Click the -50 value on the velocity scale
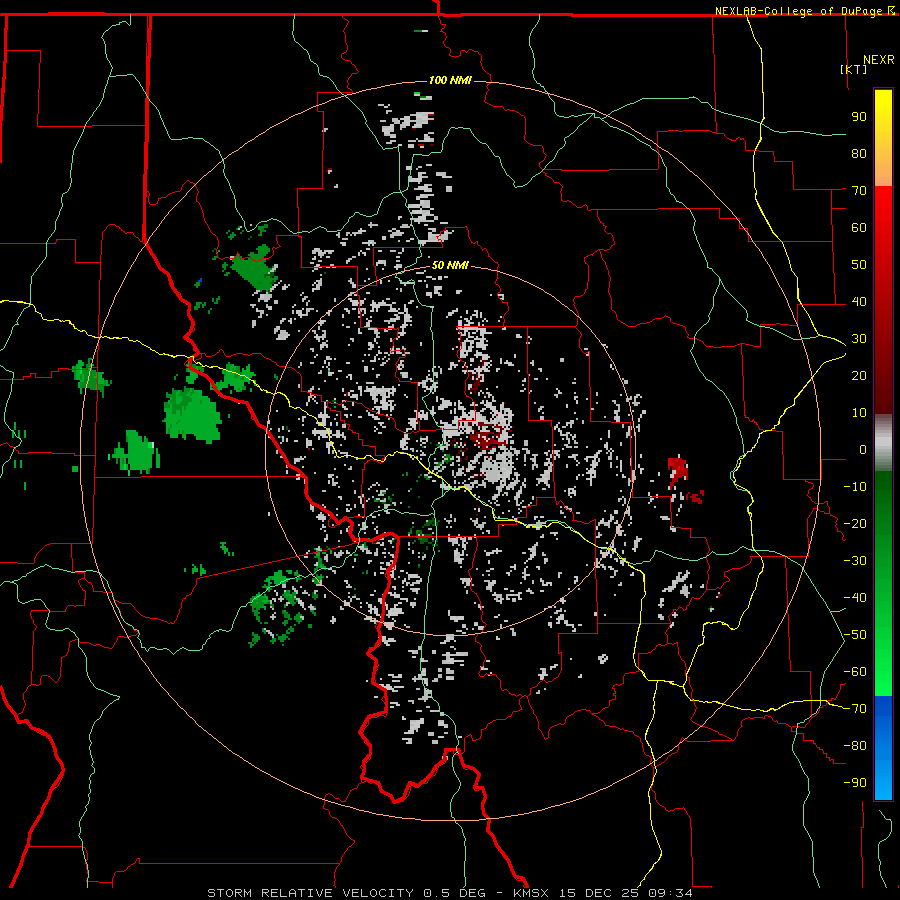The height and width of the screenshot is (900, 900). pos(855,635)
